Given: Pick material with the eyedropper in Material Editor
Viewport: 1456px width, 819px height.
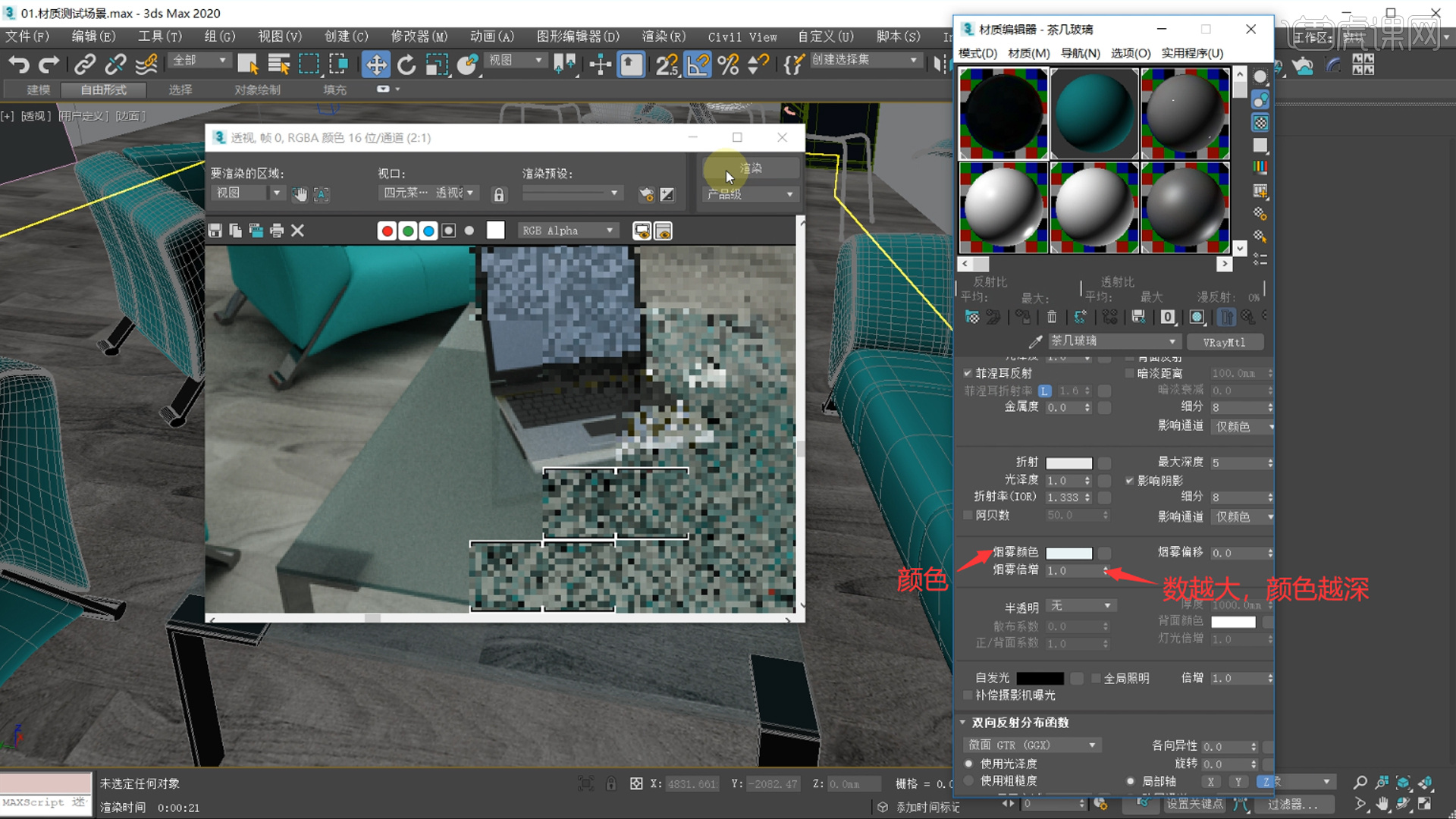Looking at the screenshot, I should click(1036, 341).
